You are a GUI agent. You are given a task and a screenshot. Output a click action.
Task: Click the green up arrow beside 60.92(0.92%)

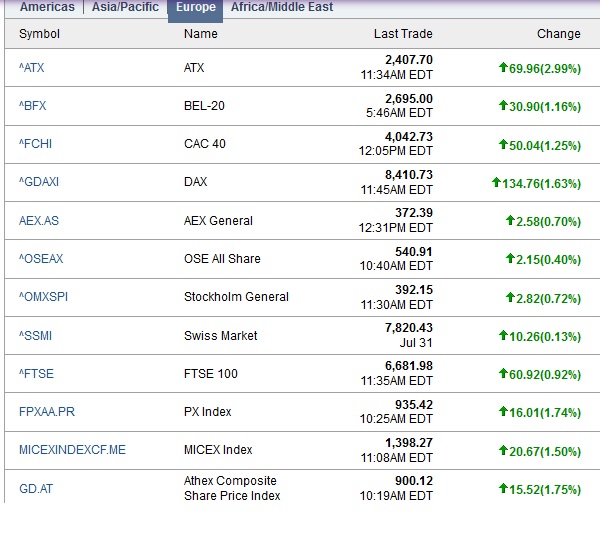(x=503, y=373)
